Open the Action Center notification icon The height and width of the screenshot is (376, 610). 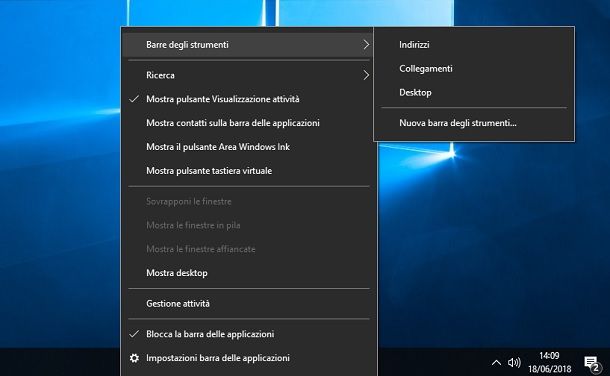pyautogui.click(x=592, y=364)
